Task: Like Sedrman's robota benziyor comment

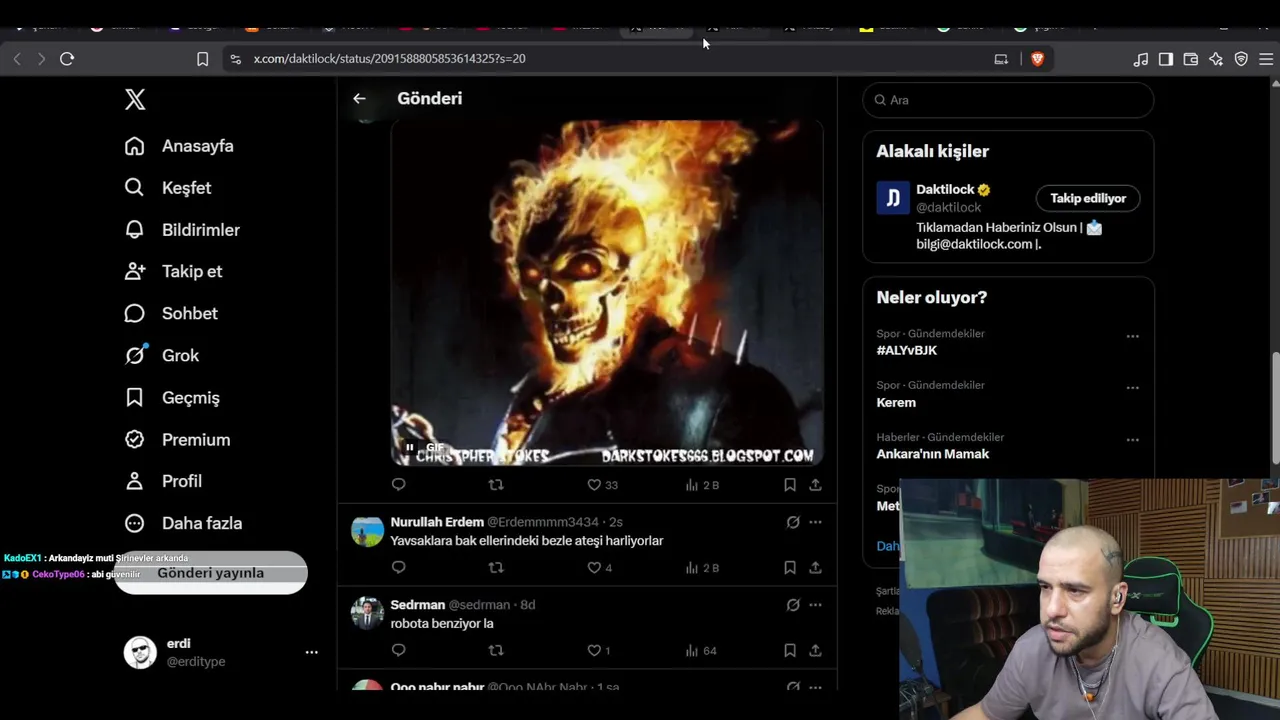Action: pos(599,651)
